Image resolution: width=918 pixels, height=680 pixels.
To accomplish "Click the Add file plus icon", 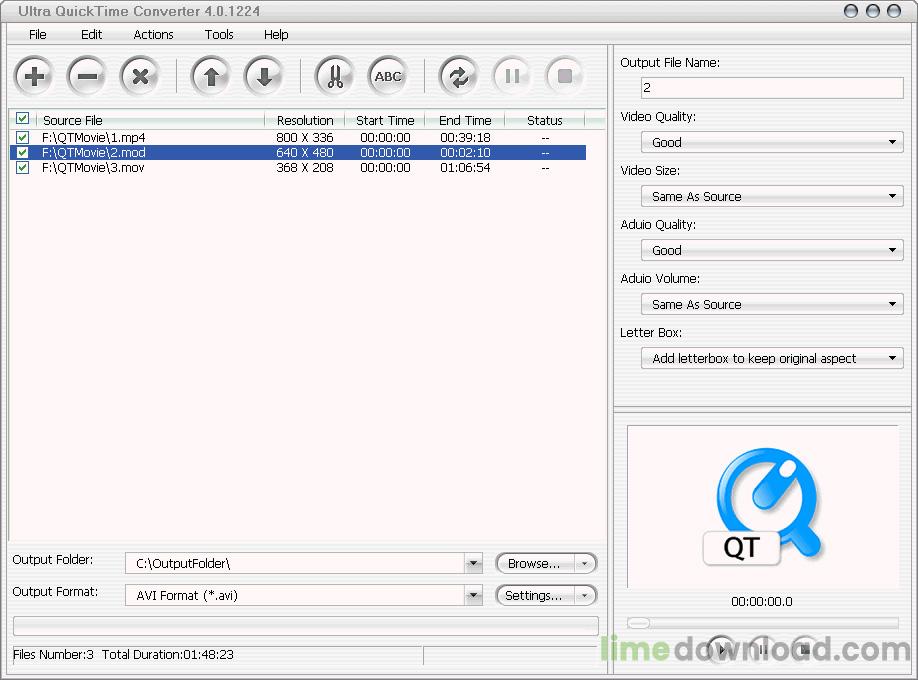I will pyautogui.click(x=34, y=76).
